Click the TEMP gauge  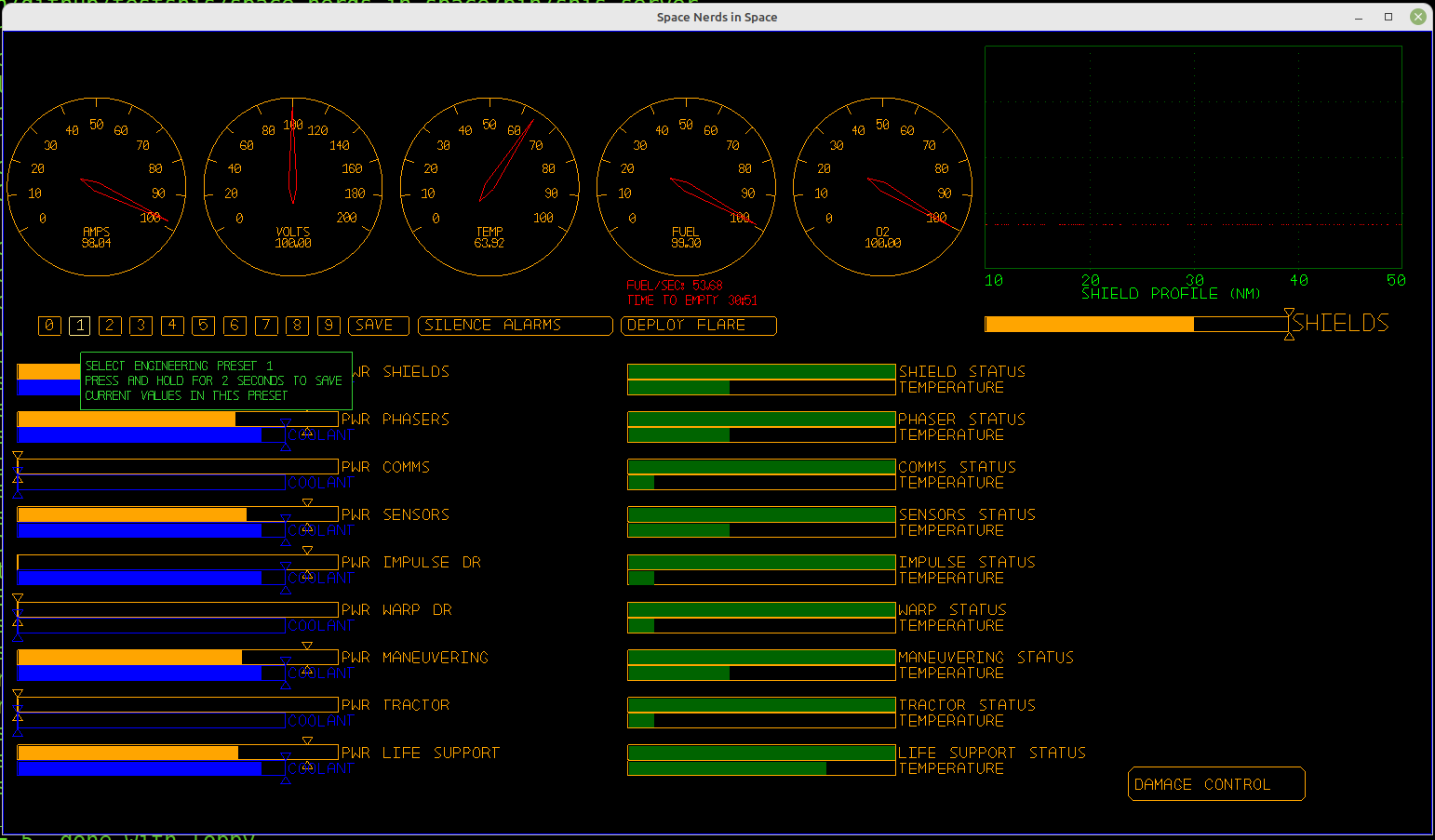[x=490, y=187]
